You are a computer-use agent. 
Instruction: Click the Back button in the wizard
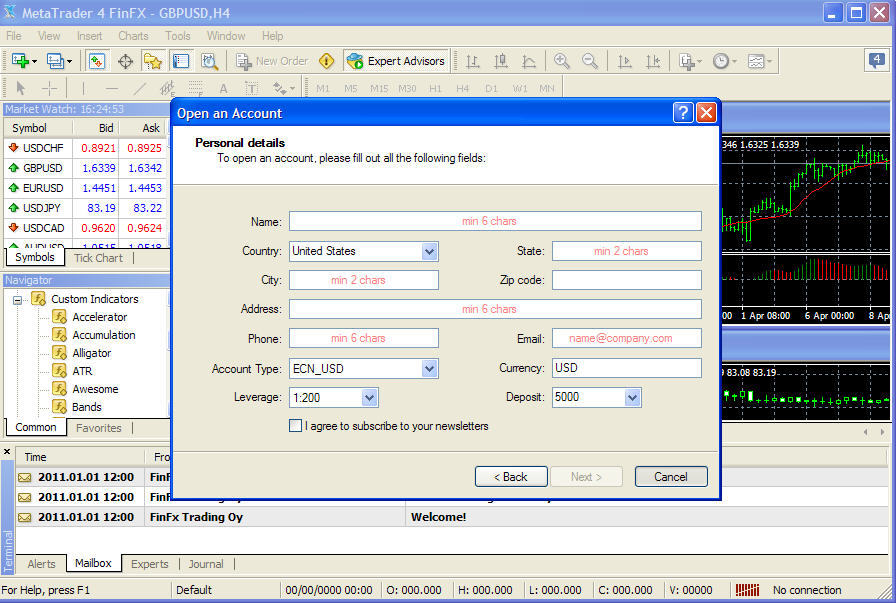[x=511, y=477]
